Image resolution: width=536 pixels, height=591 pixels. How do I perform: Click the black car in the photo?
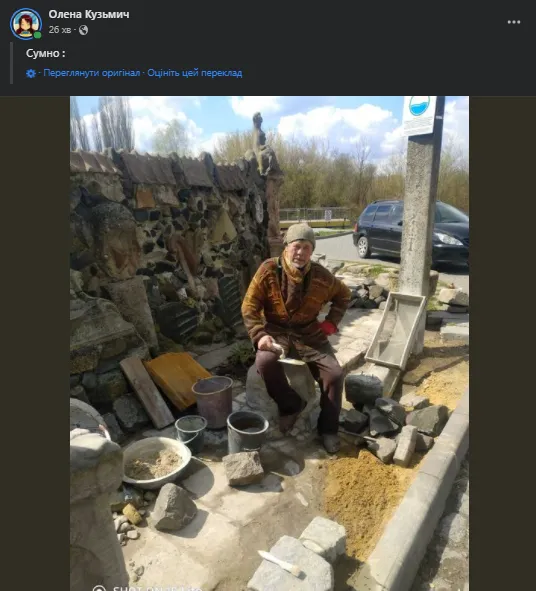pyautogui.click(x=411, y=233)
